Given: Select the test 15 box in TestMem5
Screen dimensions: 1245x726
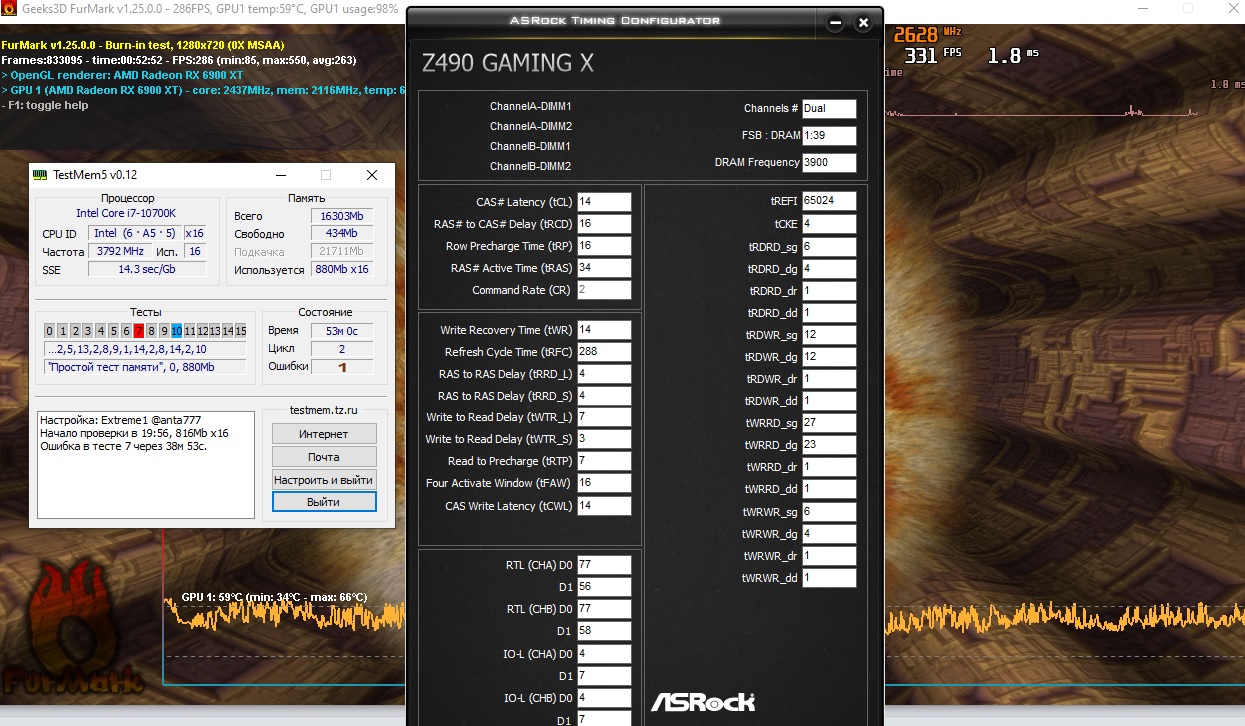Looking at the screenshot, I should [x=240, y=331].
